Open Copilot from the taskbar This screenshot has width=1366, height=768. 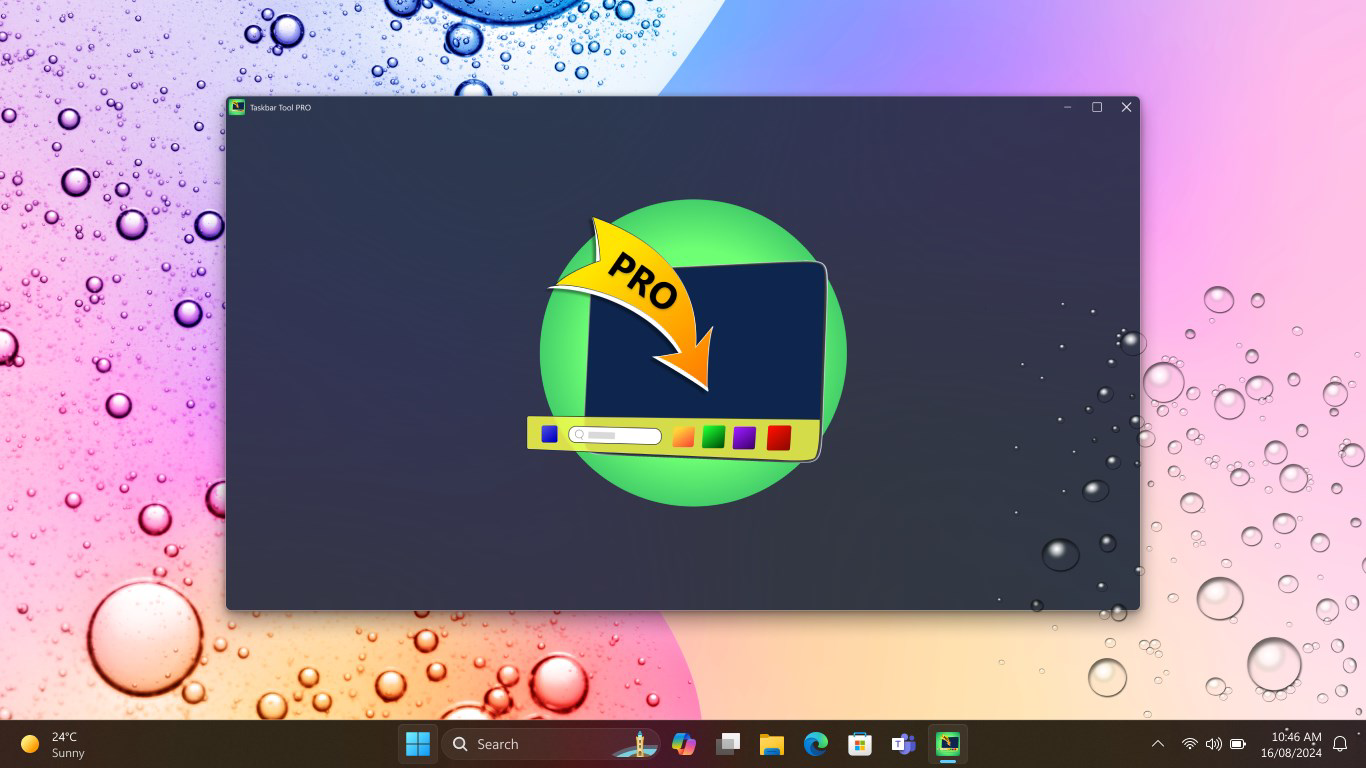[684, 744]
